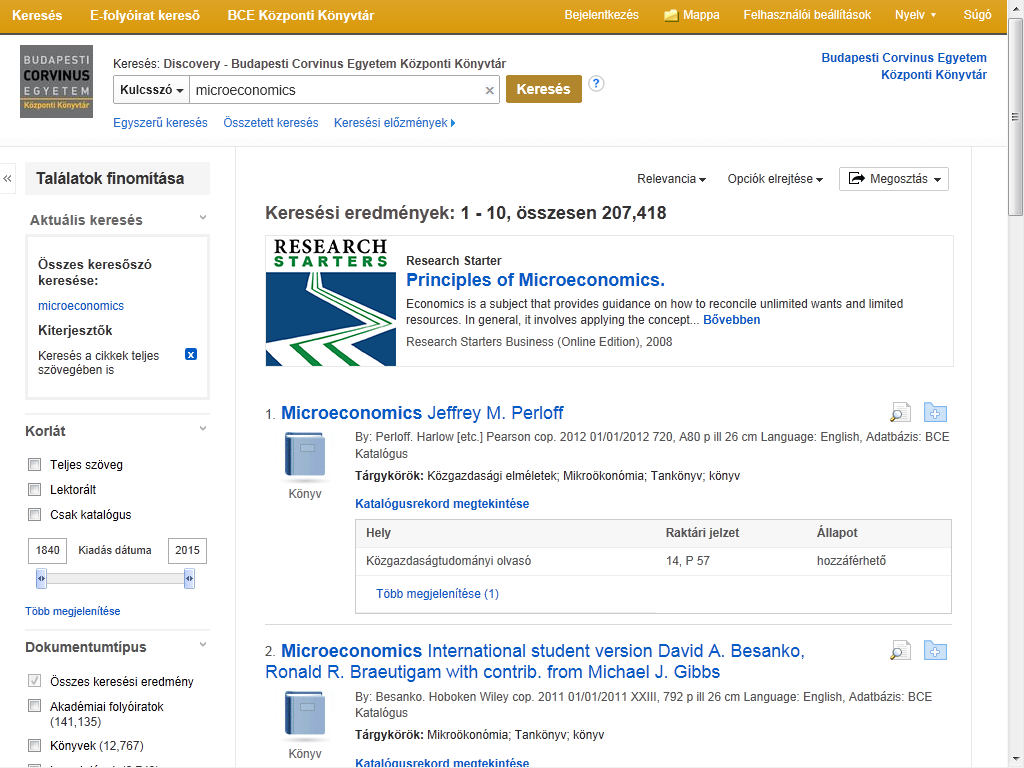Collapse the left sidebar with the double-arrow icon
The image size is (1024, 768).
(7, 178)
